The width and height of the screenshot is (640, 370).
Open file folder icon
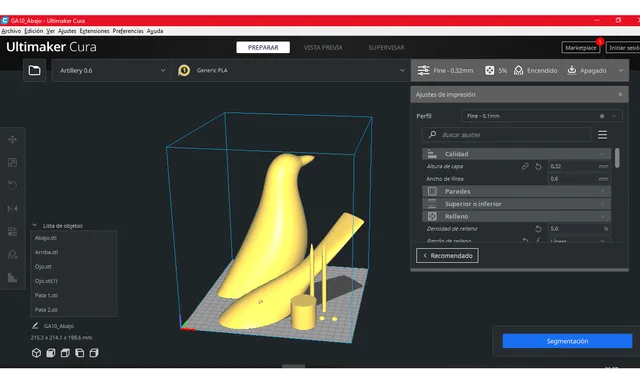point(34,70)
